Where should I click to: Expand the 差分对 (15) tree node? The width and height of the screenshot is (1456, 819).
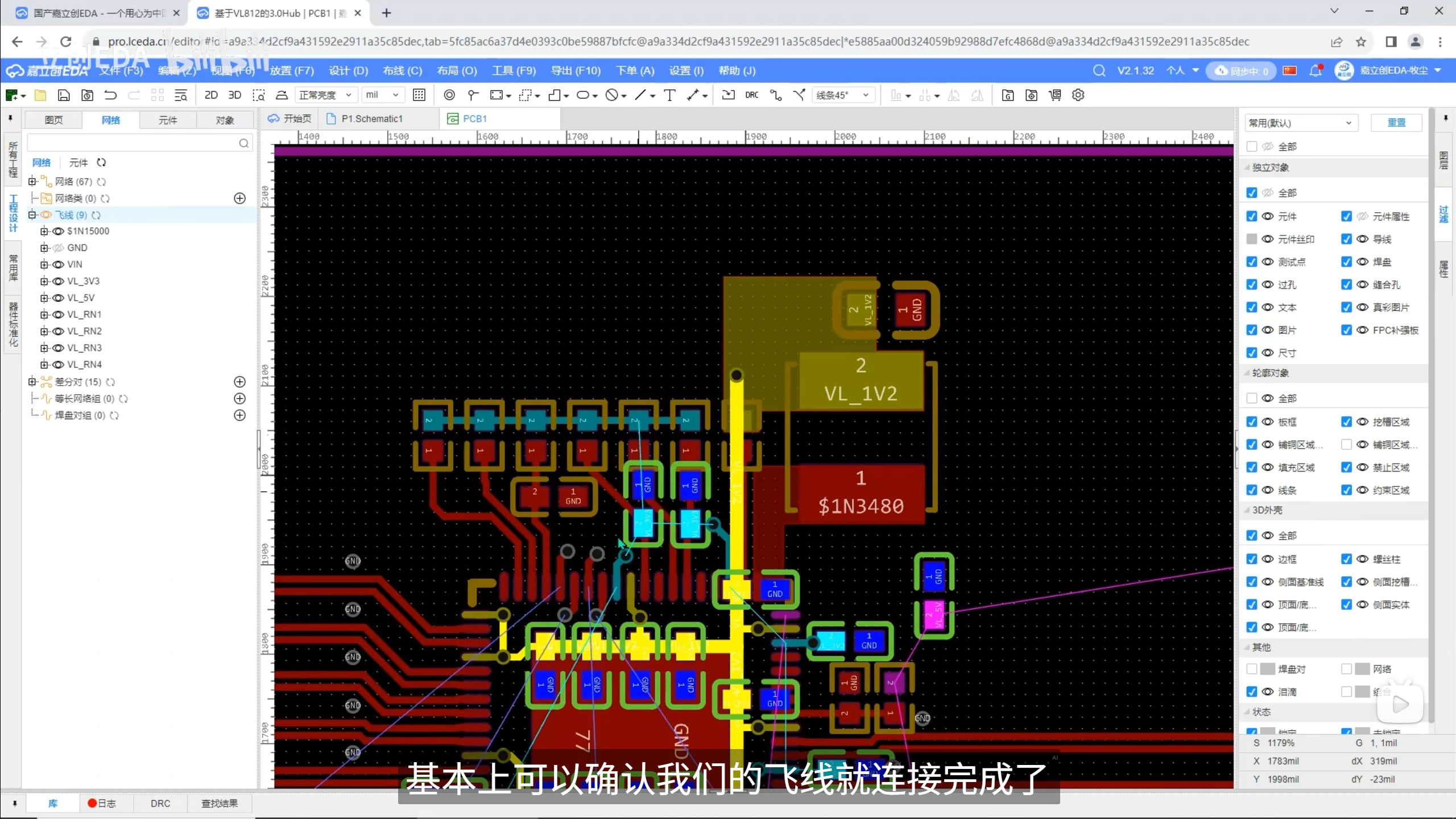(x=32, y=382)
